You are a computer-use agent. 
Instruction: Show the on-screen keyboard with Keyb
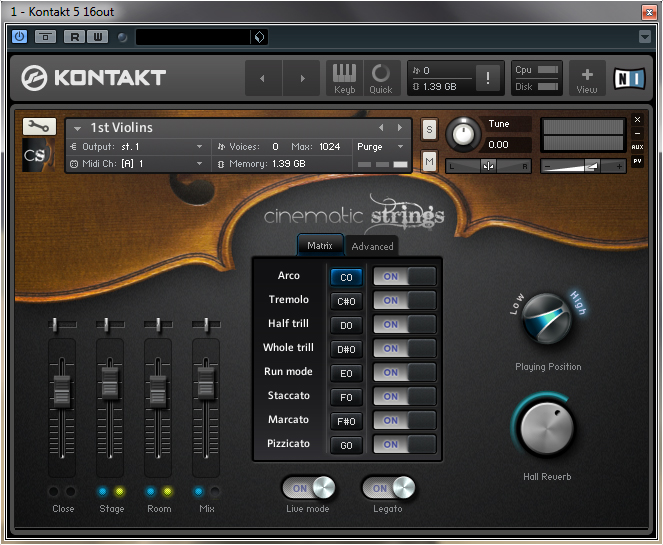coord(345,78)
